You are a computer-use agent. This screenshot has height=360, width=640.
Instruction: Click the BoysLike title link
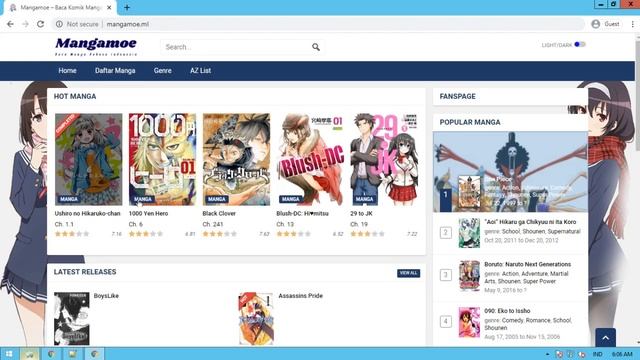point(106,296)
